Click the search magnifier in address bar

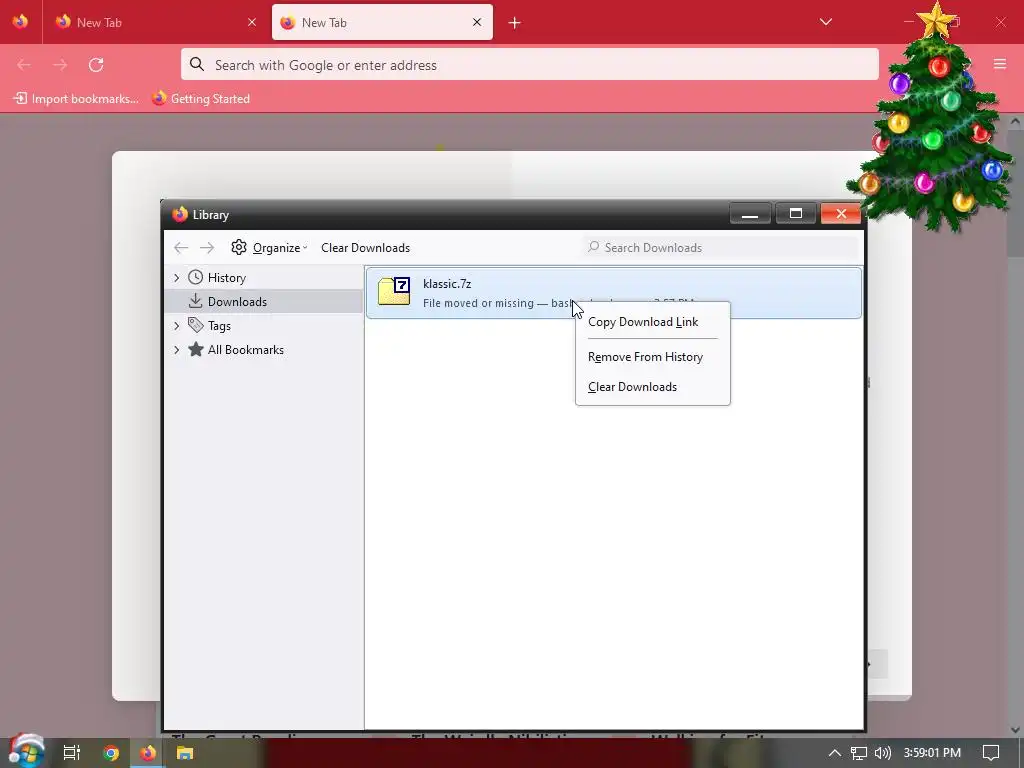(197, 64)
